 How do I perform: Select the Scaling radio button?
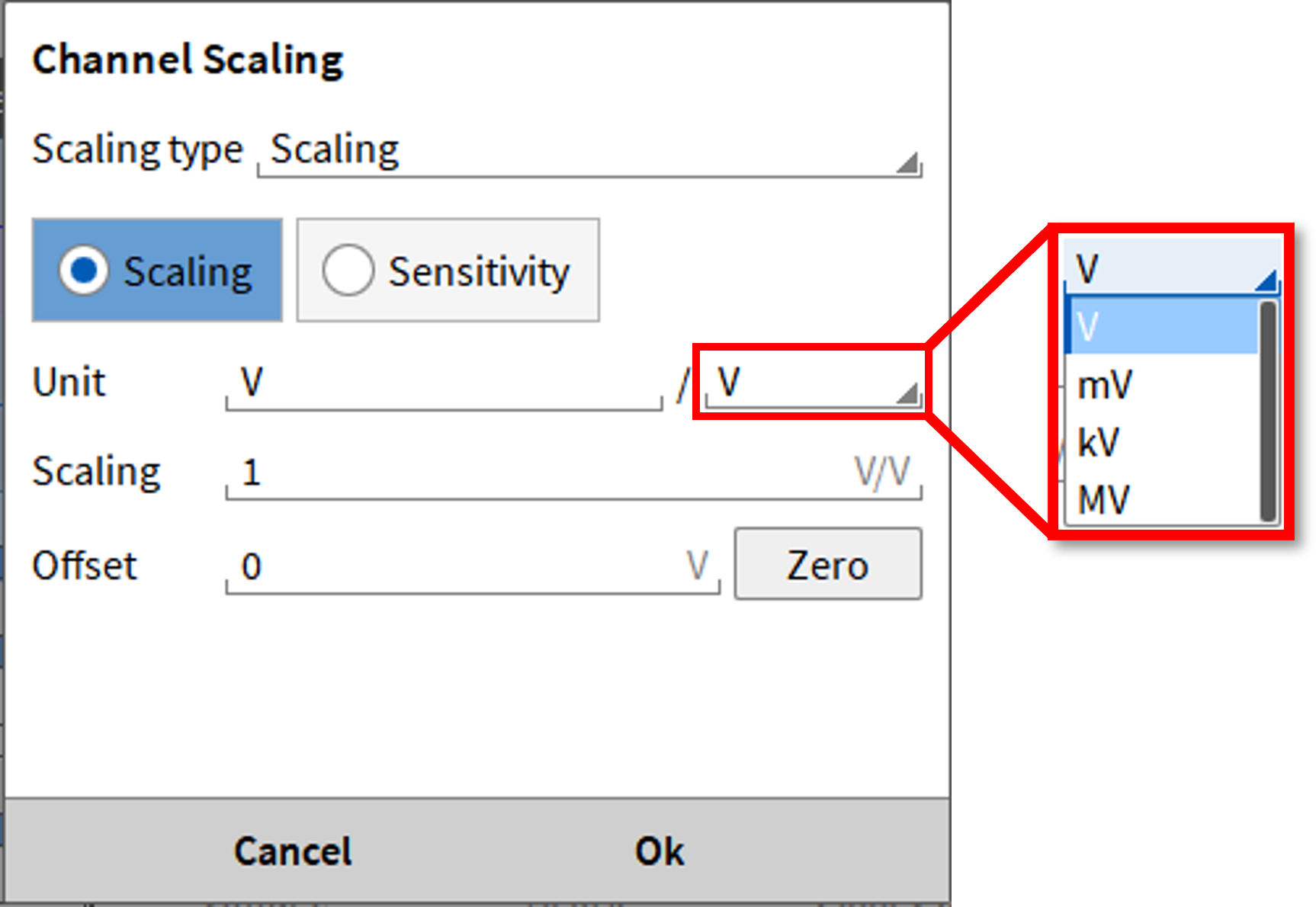click(84, 270)
